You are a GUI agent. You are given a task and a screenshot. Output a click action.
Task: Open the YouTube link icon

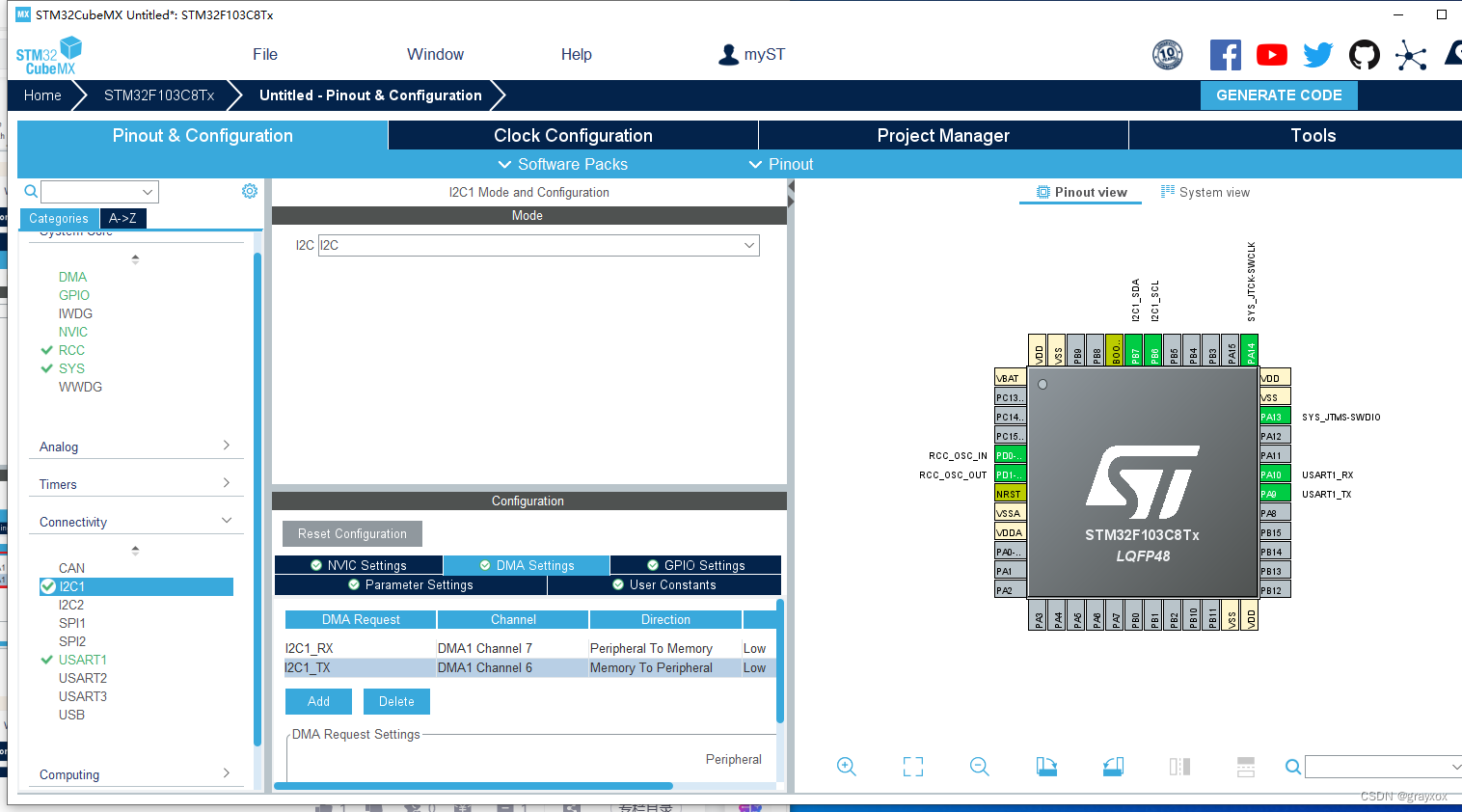(1272, 55)
